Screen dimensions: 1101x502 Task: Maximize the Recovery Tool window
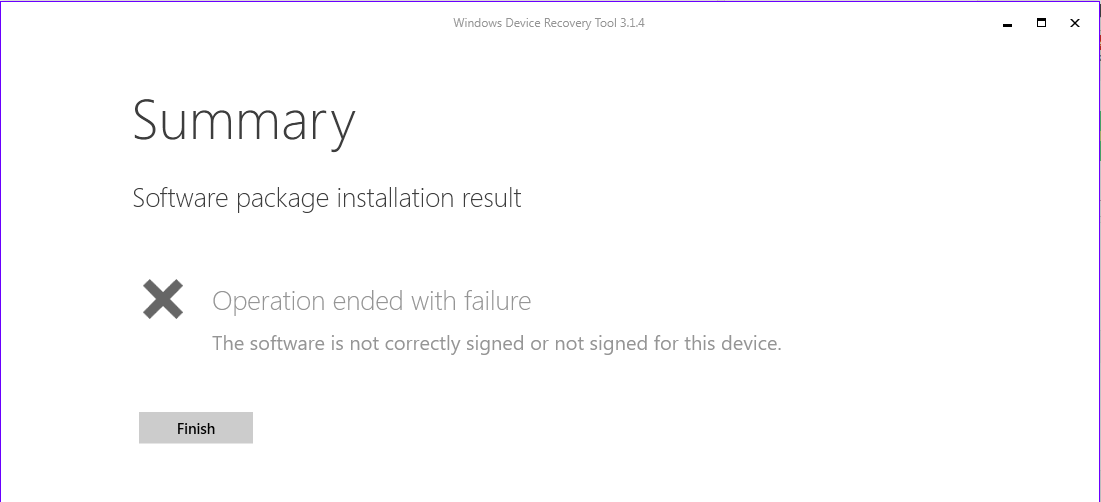[1041, 23]
